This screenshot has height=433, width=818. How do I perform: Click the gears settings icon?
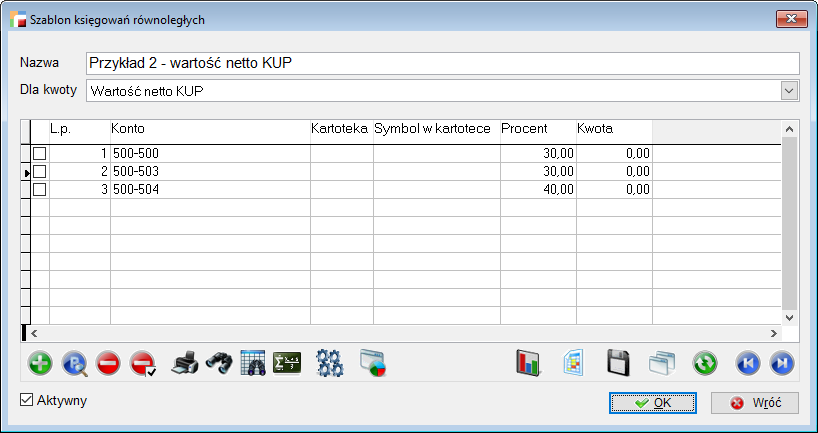(329, 363)
